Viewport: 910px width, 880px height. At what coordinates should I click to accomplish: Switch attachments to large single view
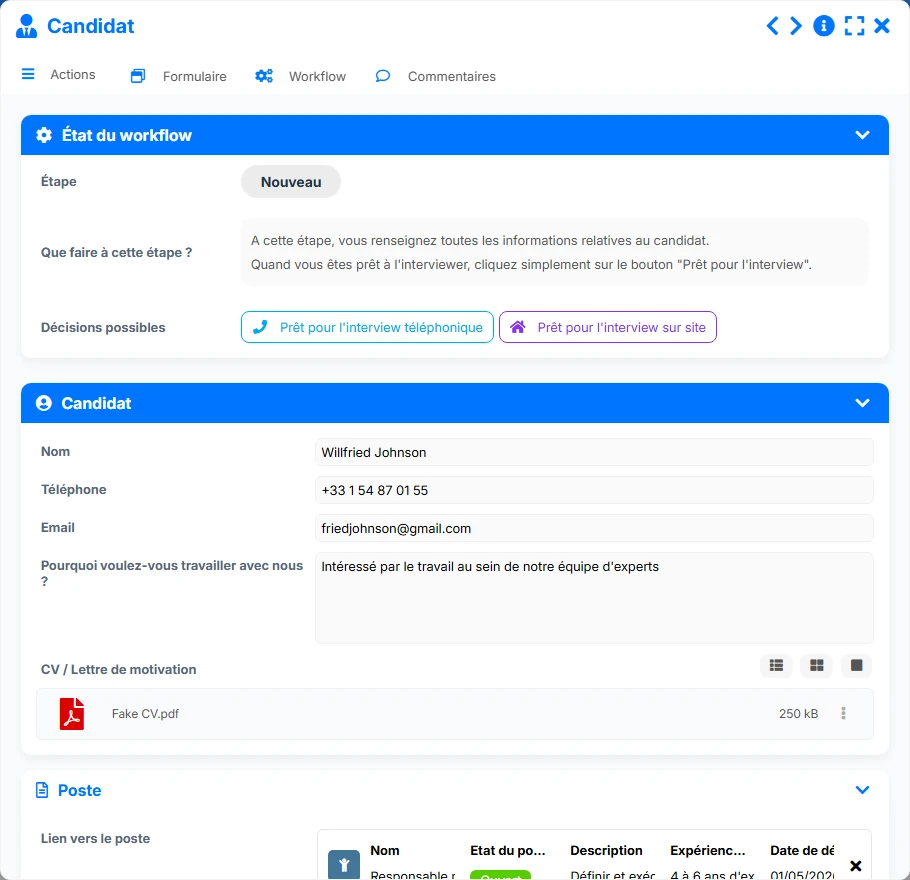[x=857, y=665]
